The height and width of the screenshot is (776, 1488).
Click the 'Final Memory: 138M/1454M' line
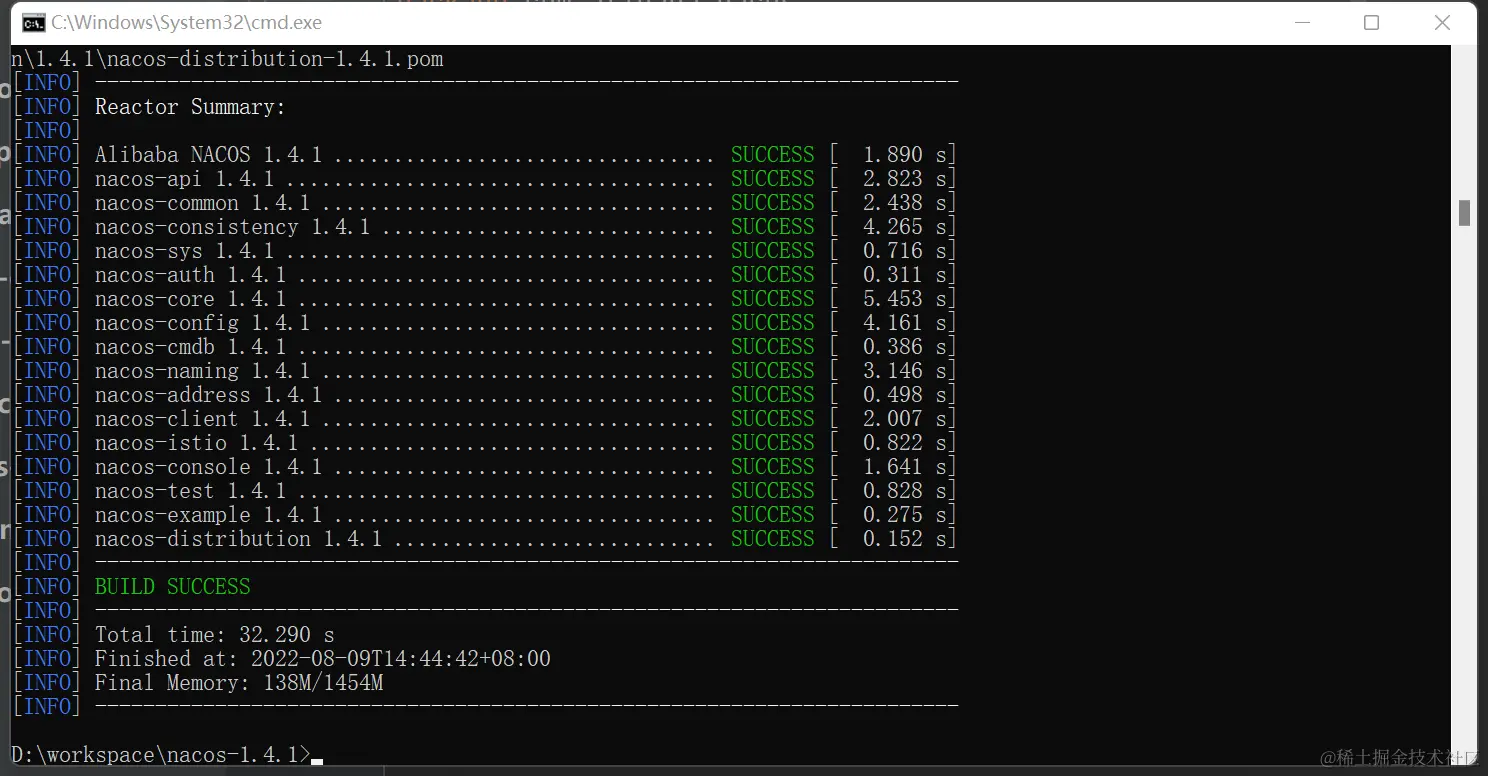click(238, 683)
